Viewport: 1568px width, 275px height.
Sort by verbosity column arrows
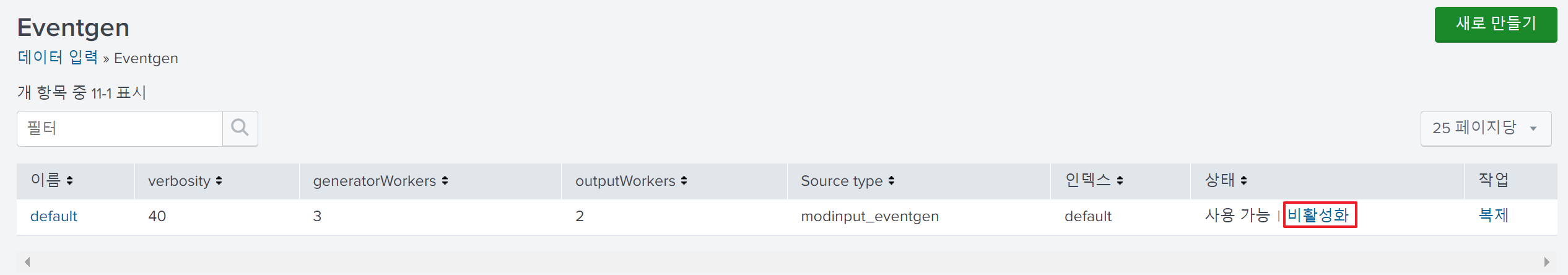coord(219,181)
